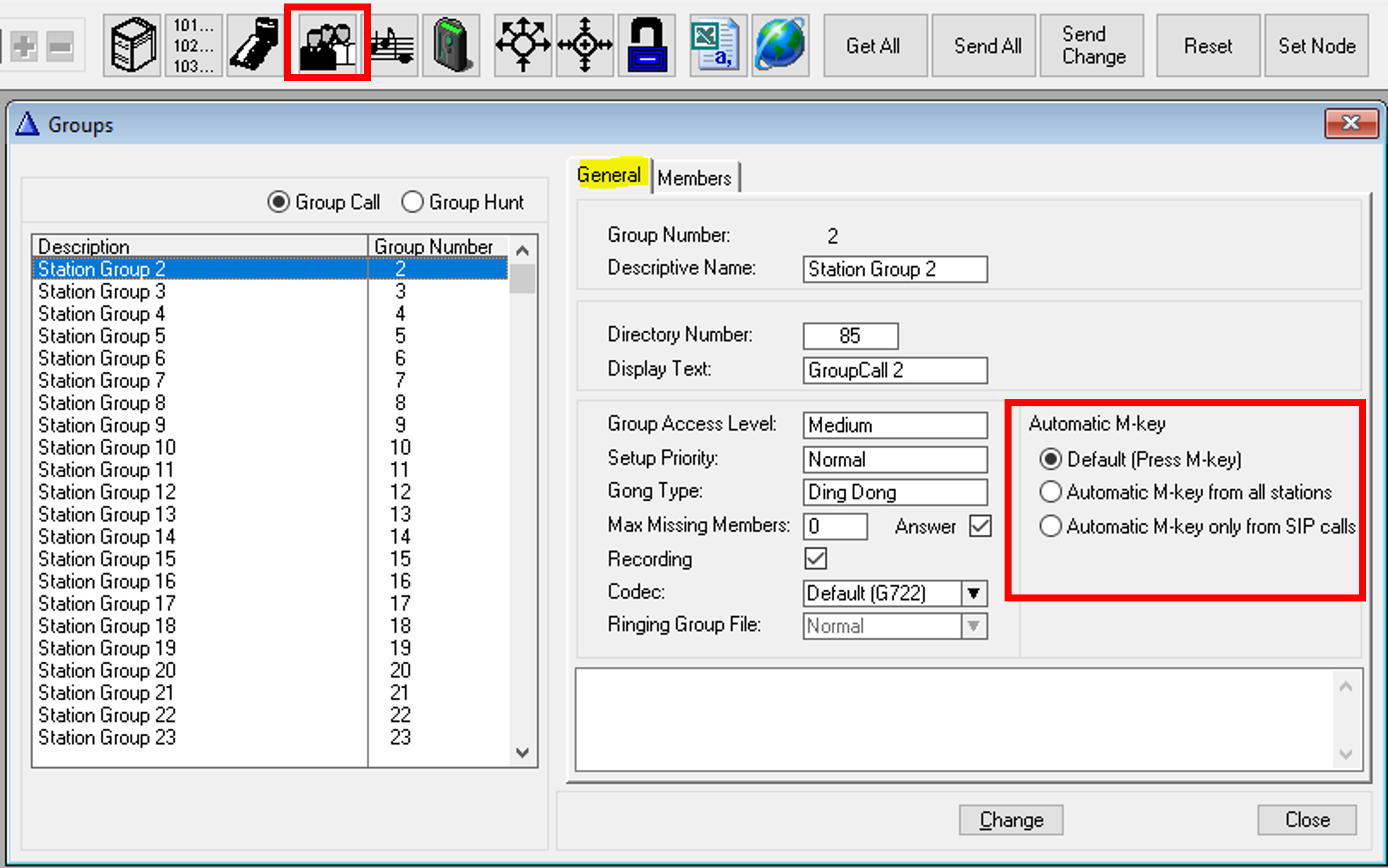Click the 101/102/103 directory numbers icon
The image size is (1388, 868).
194,45
